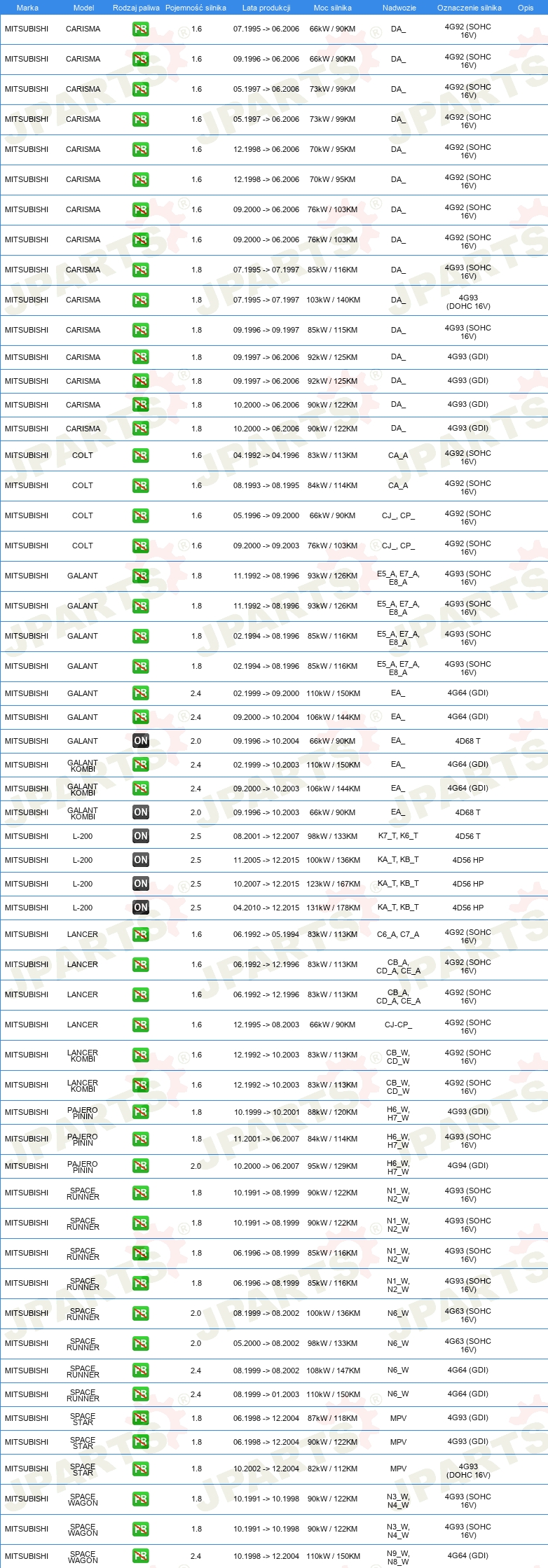
Task: Select the 10.1999 -> 10.2001 production years cell
Action: (x=266, y=1112)
